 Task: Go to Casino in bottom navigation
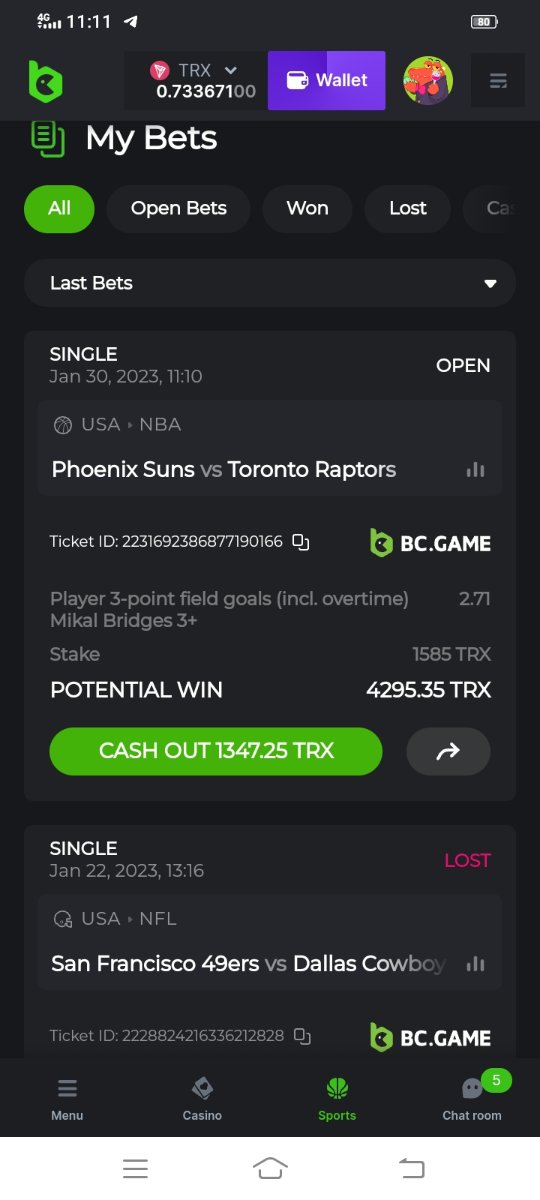202,1098
